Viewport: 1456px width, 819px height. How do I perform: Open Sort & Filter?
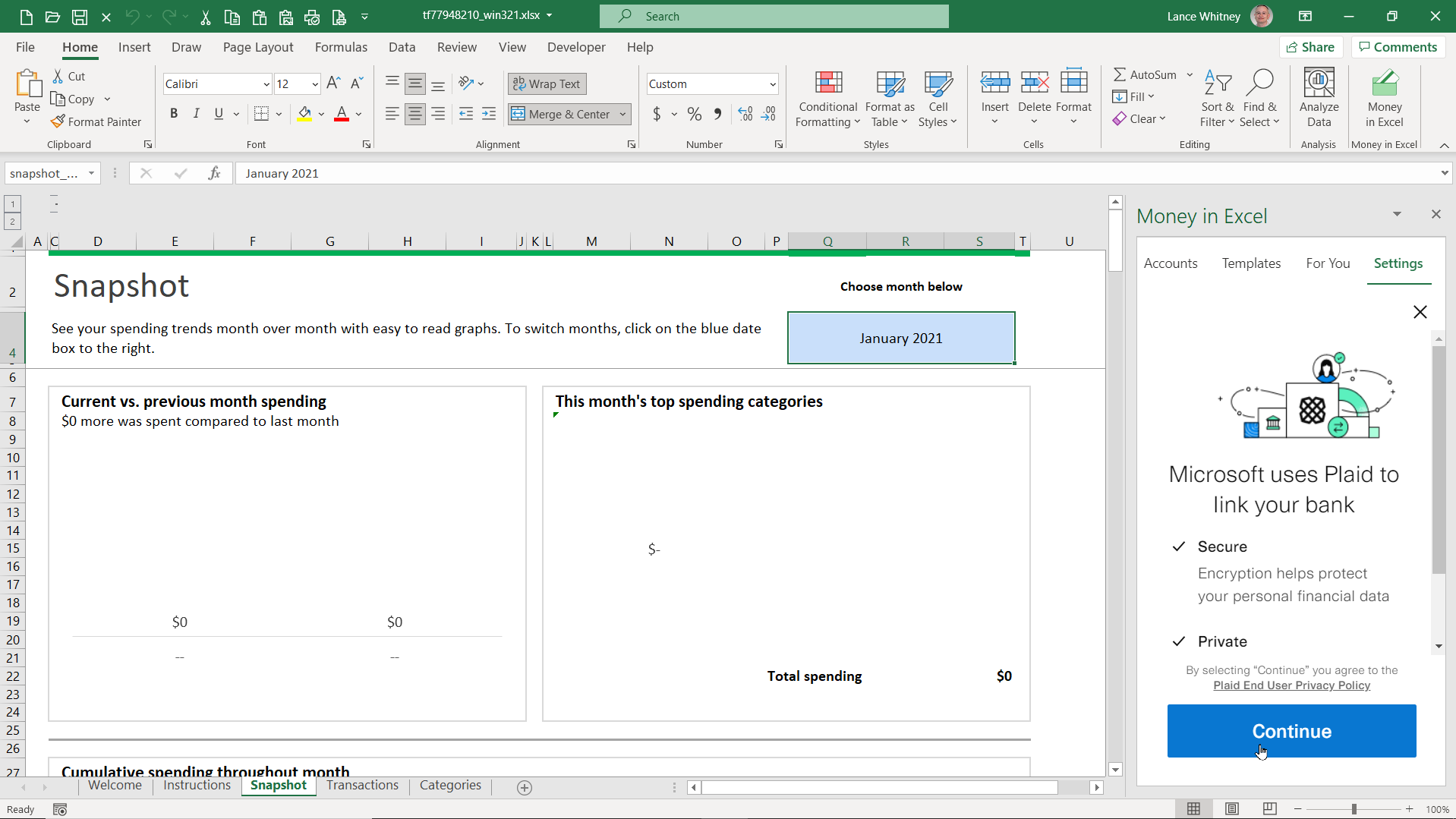(x=1217, y=99)
